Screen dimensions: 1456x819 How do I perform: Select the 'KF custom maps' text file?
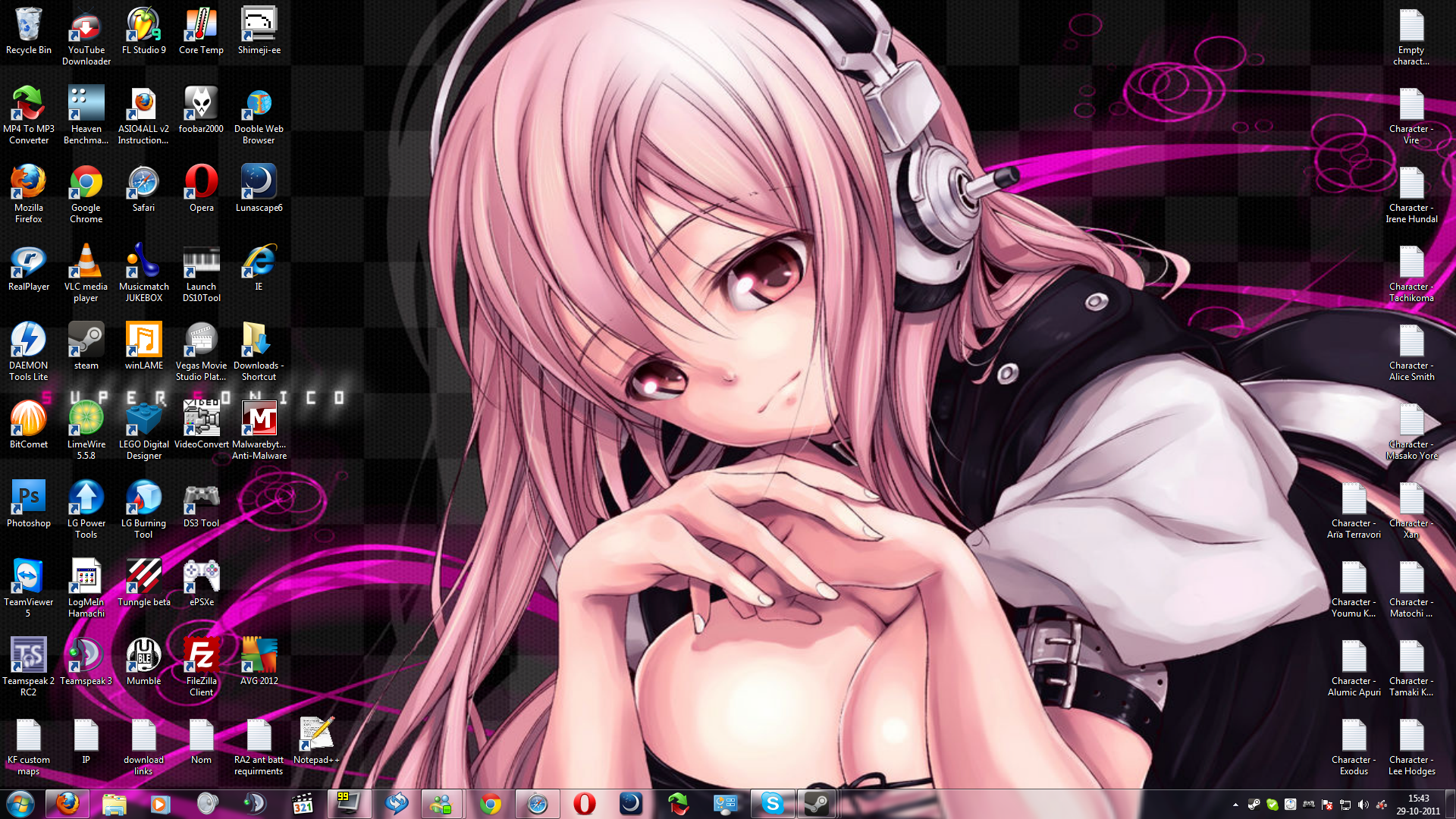tap(28, 746)
